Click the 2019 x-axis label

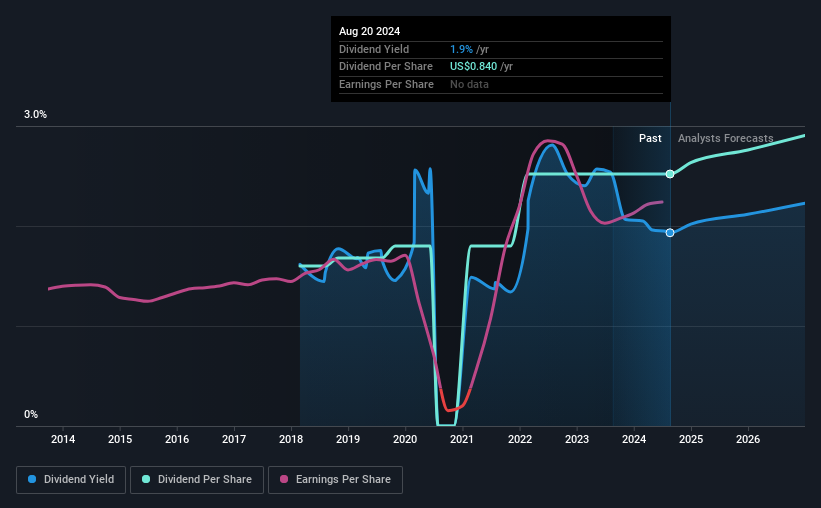[348, 439]
